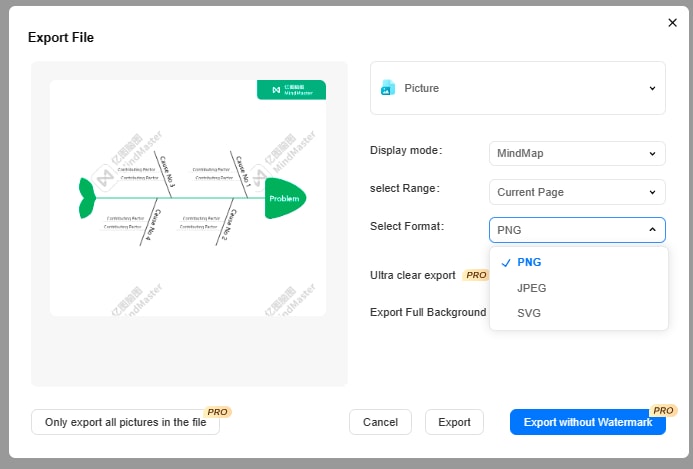Open the Display mode MindMap dropdown

577,153
